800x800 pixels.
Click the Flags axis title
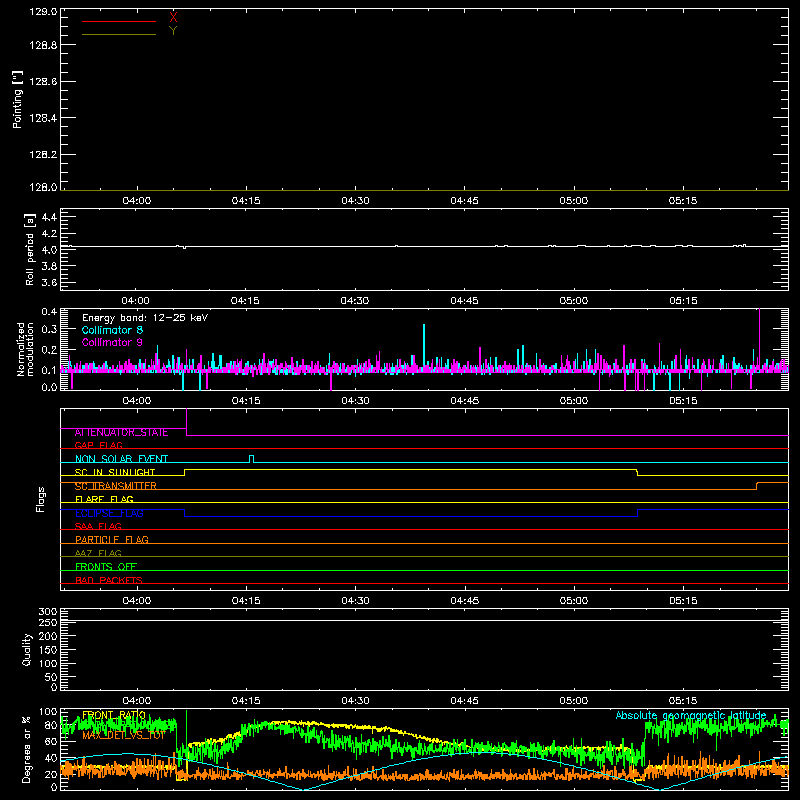click(x=41, y=499)
